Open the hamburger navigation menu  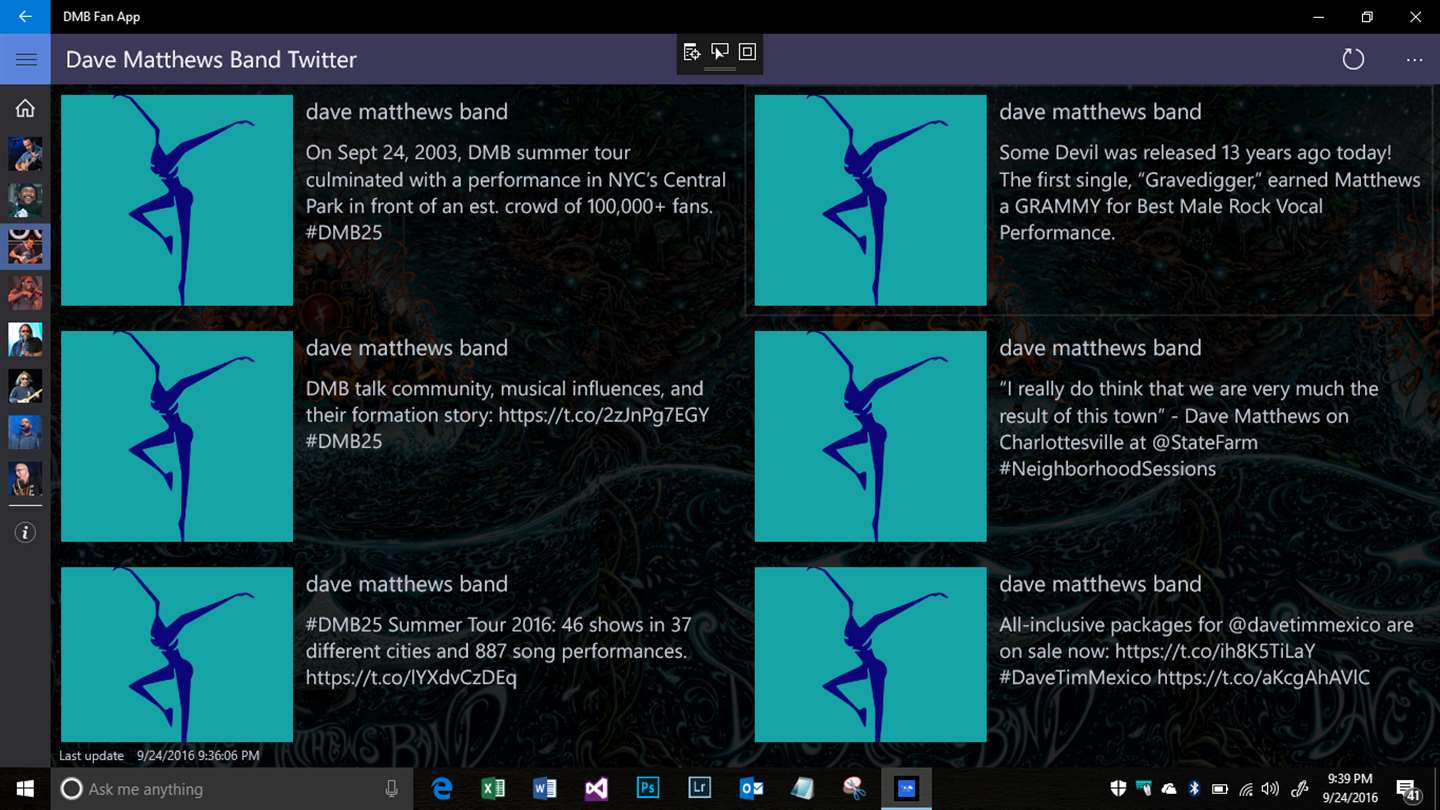[26, 59]
